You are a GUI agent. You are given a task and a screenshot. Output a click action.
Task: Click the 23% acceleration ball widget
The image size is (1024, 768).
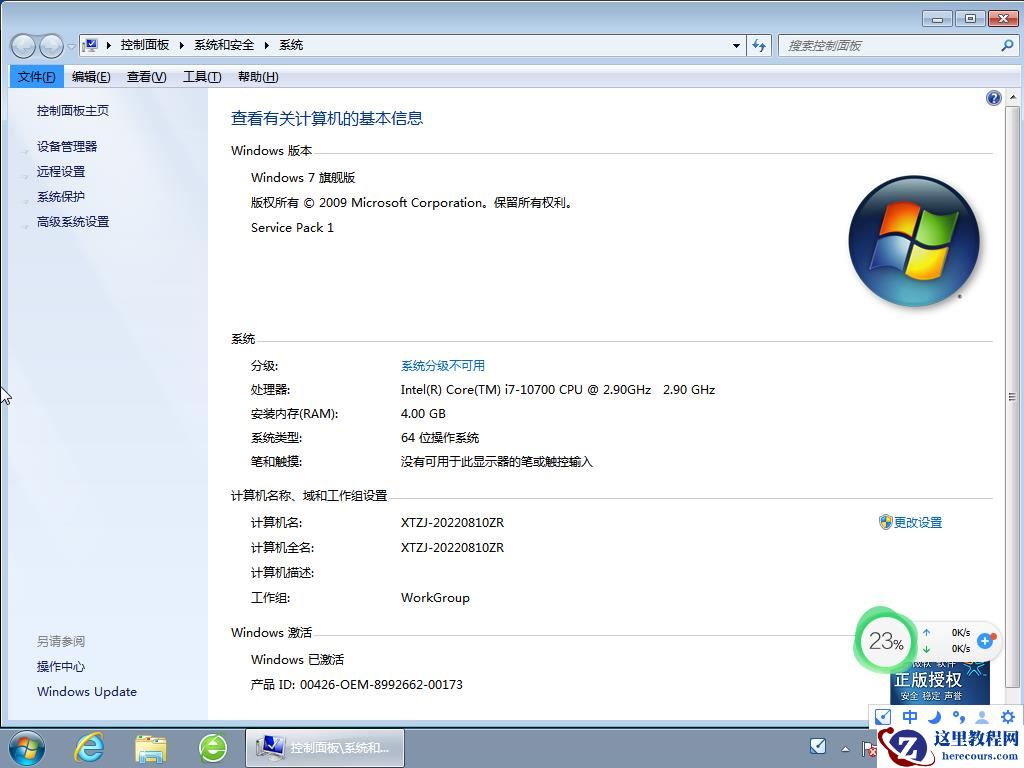(884, 641)
